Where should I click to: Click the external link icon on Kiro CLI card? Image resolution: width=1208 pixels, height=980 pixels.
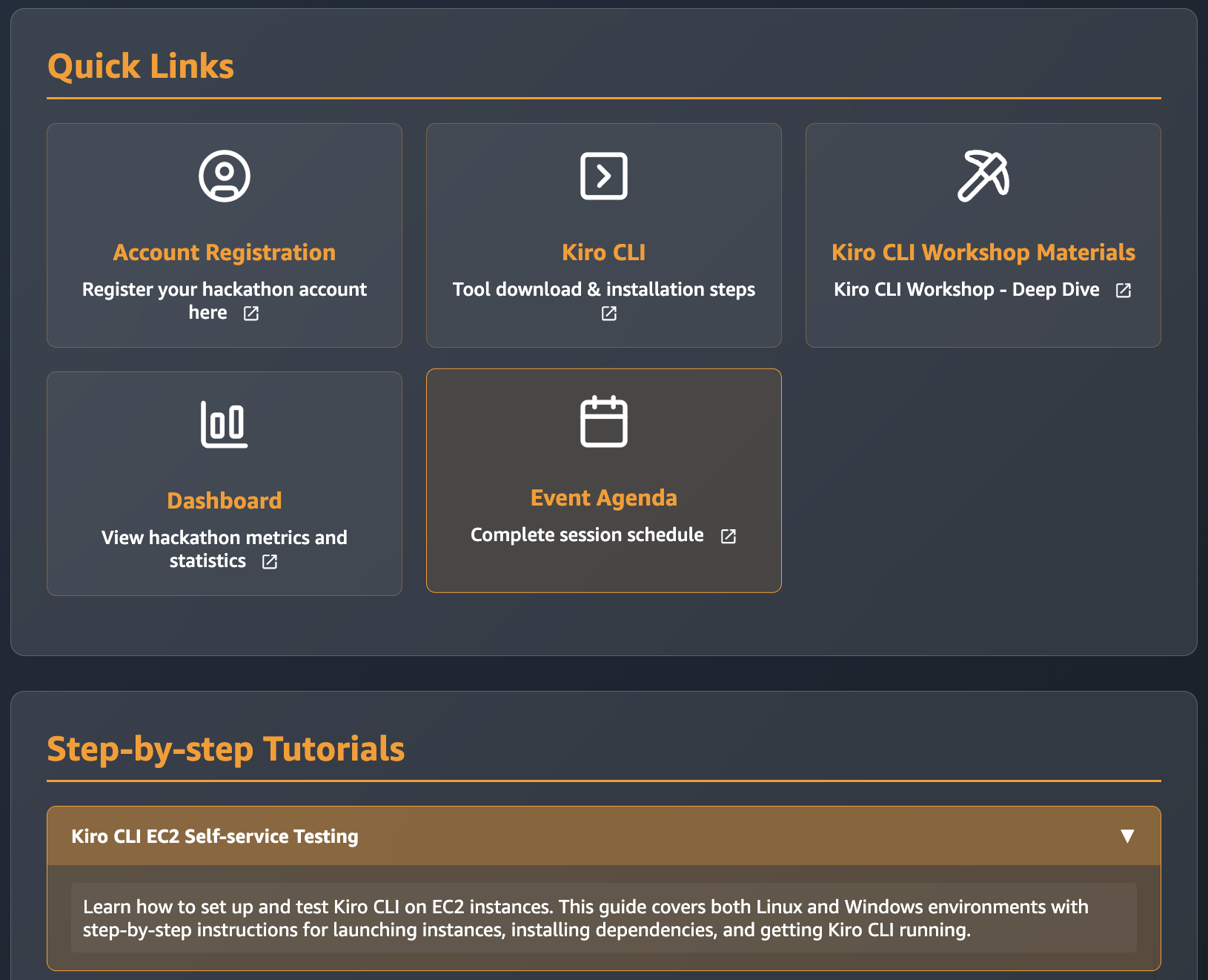point(608,314)
